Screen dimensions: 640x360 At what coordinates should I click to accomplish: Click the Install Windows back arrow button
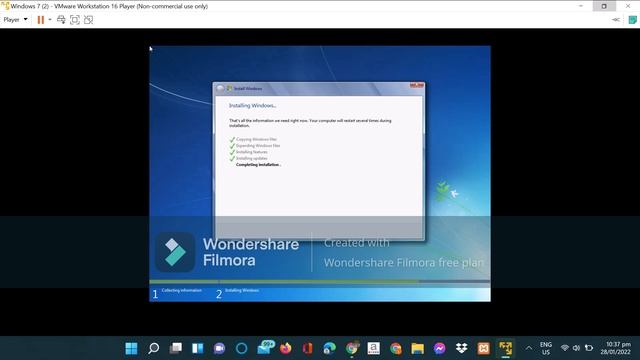click(x=221, y=88)
